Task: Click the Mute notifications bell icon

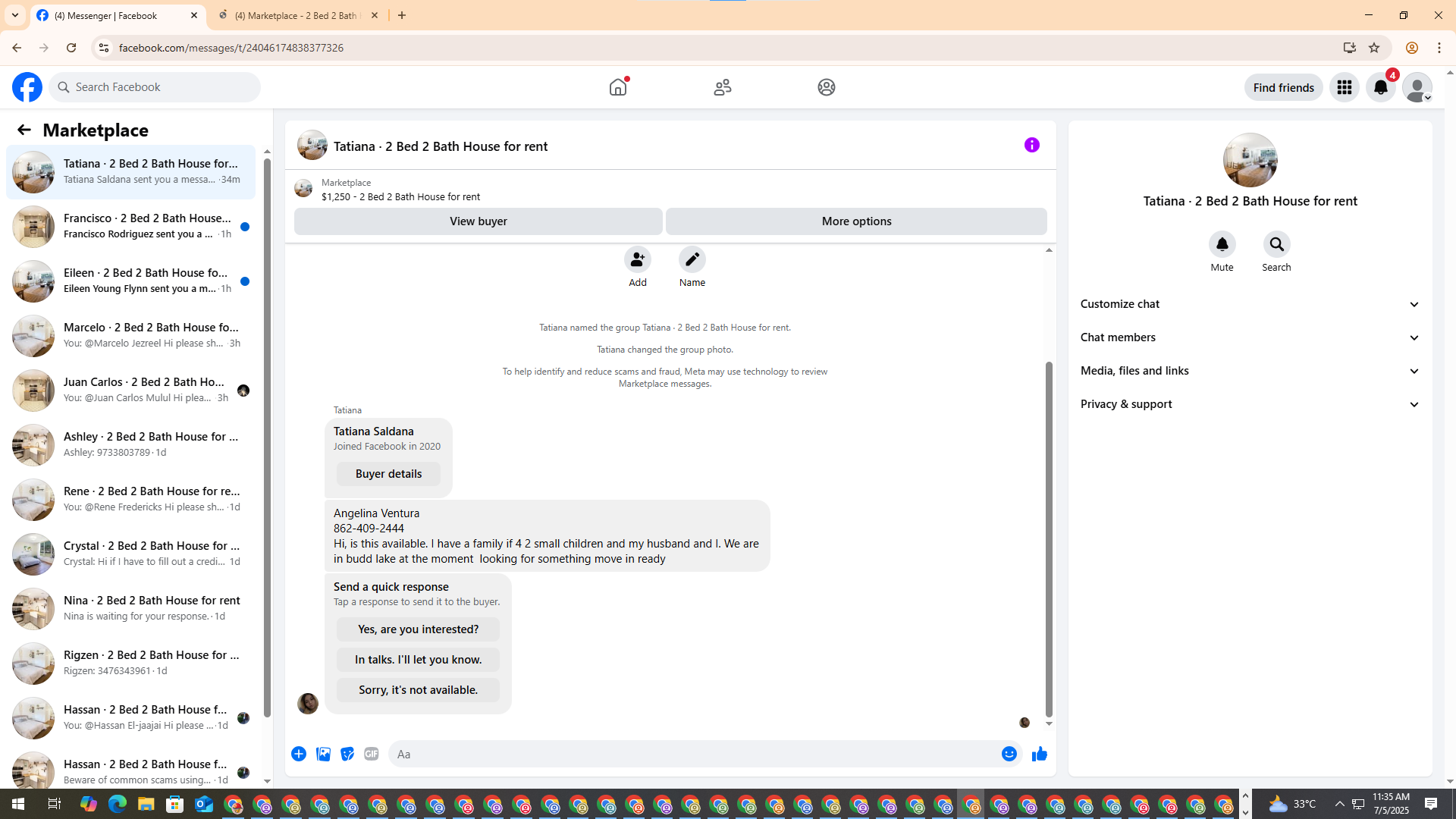Action: [x=1222, y=245]
